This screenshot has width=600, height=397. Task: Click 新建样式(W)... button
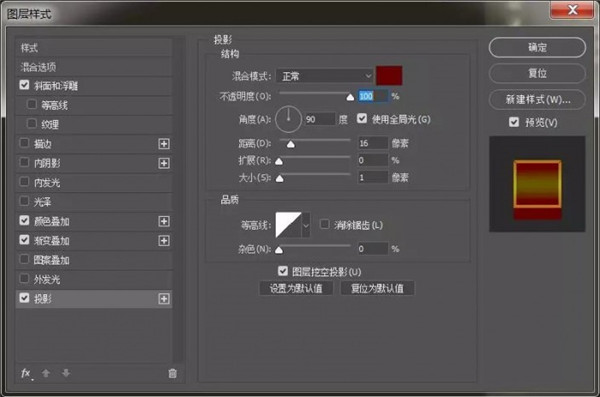(x=537, y=100)
